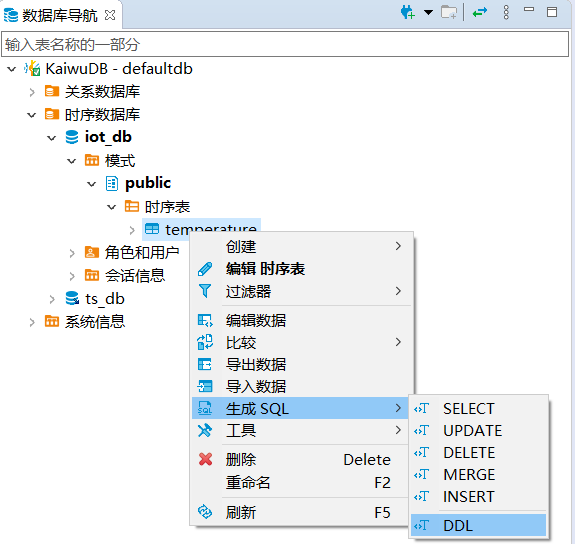Click the 导出数据 export icon
This screenshot has height=544, width=575.
(x=204, y=364)
